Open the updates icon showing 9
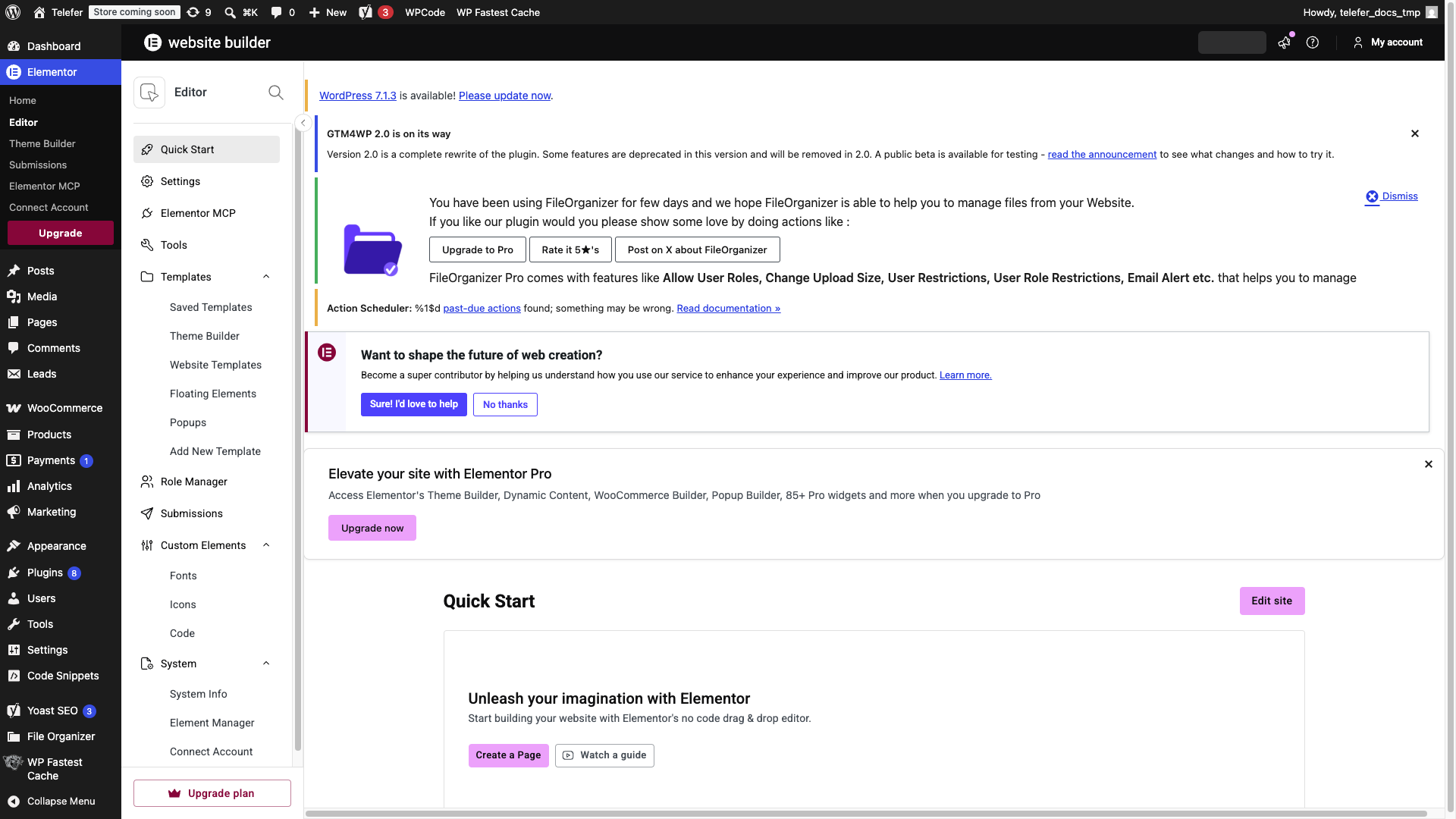This screenshot has height=819, width=1456. 199,12
